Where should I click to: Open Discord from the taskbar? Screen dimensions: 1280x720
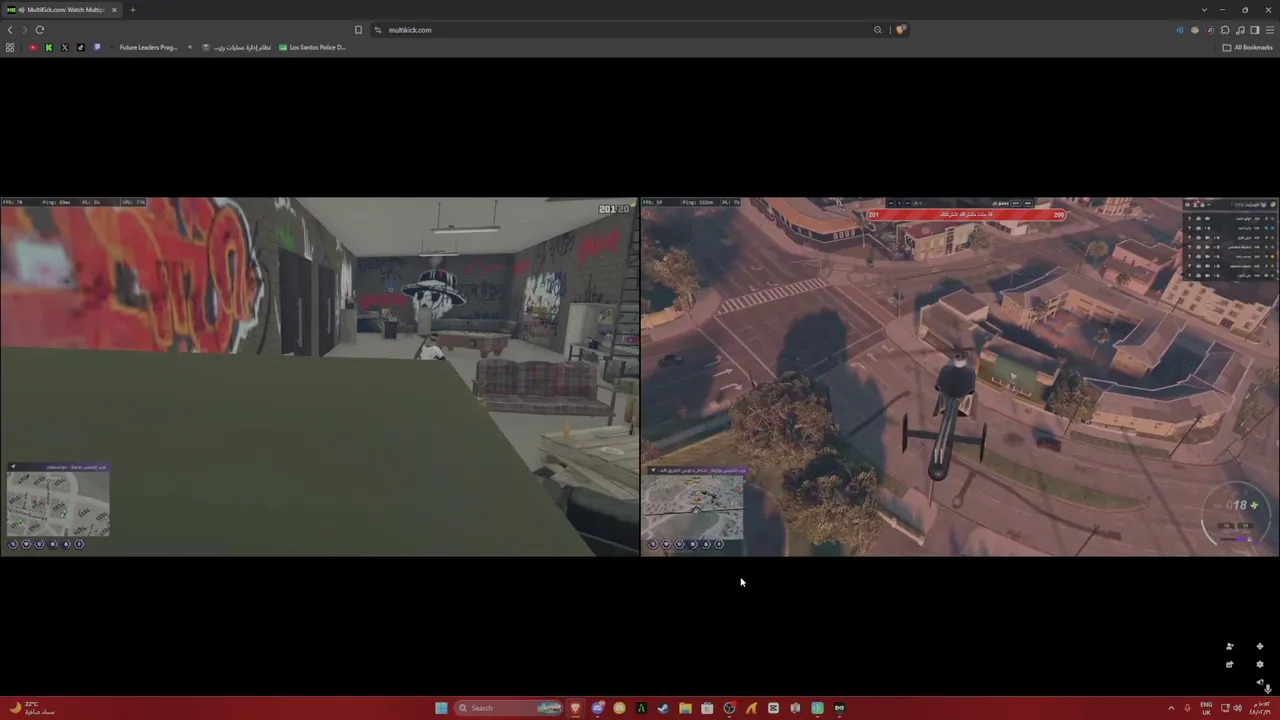(597, 708)
